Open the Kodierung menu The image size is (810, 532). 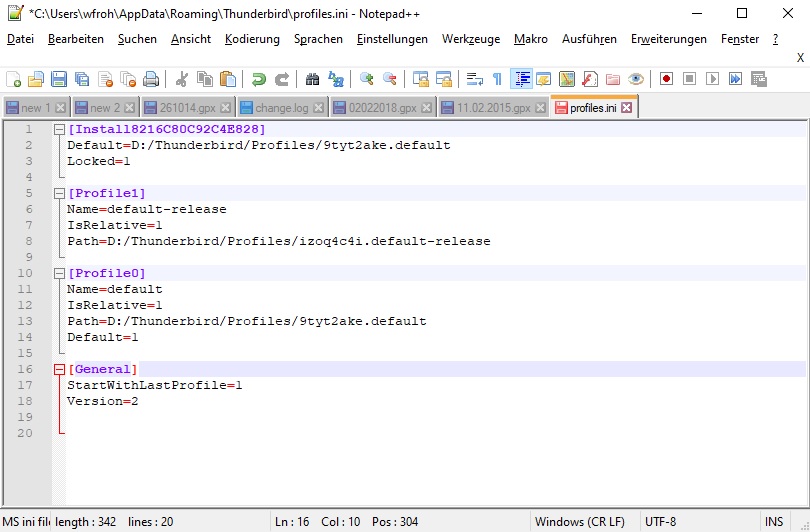(252, 39)
